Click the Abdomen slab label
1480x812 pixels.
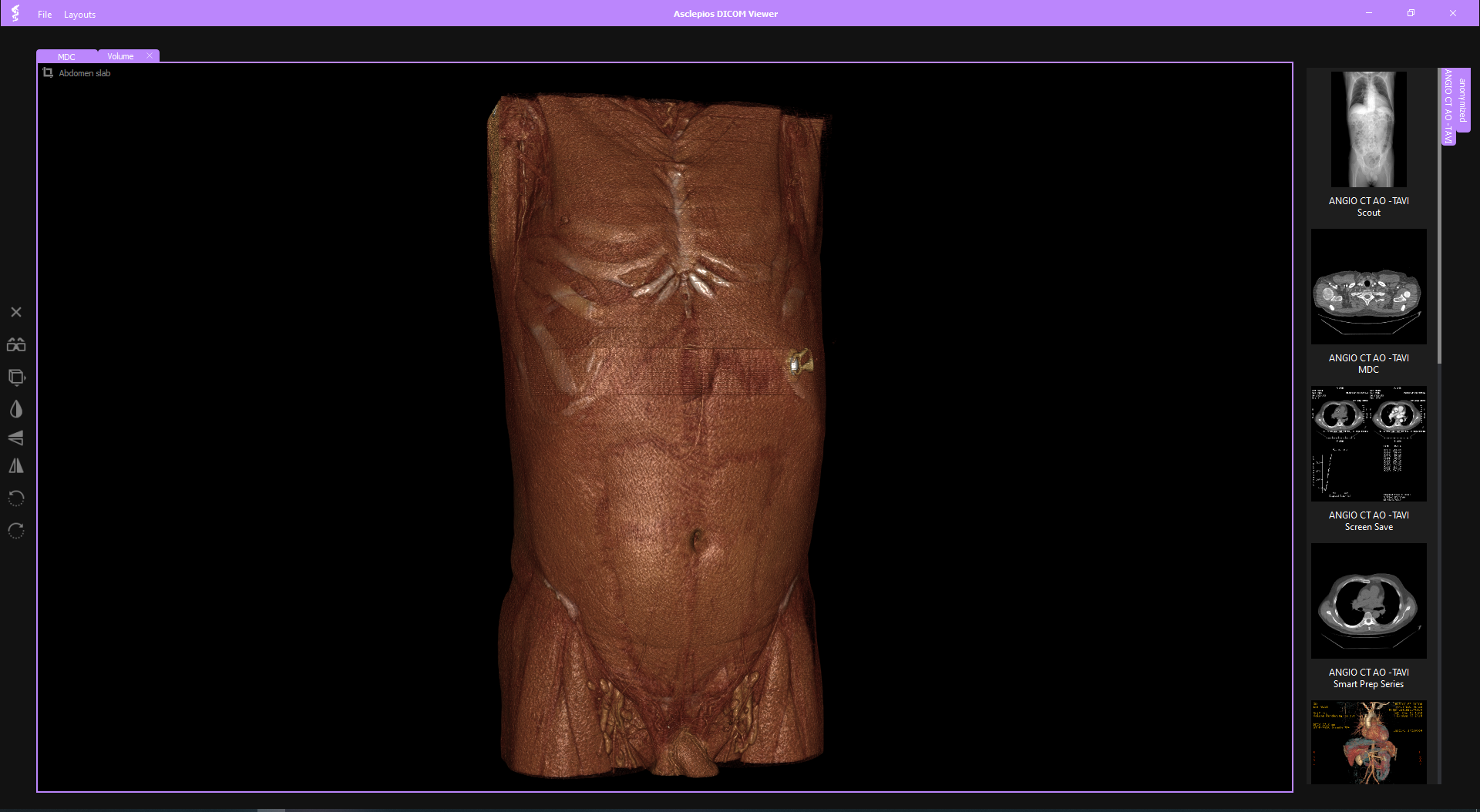tap(85, 73)
